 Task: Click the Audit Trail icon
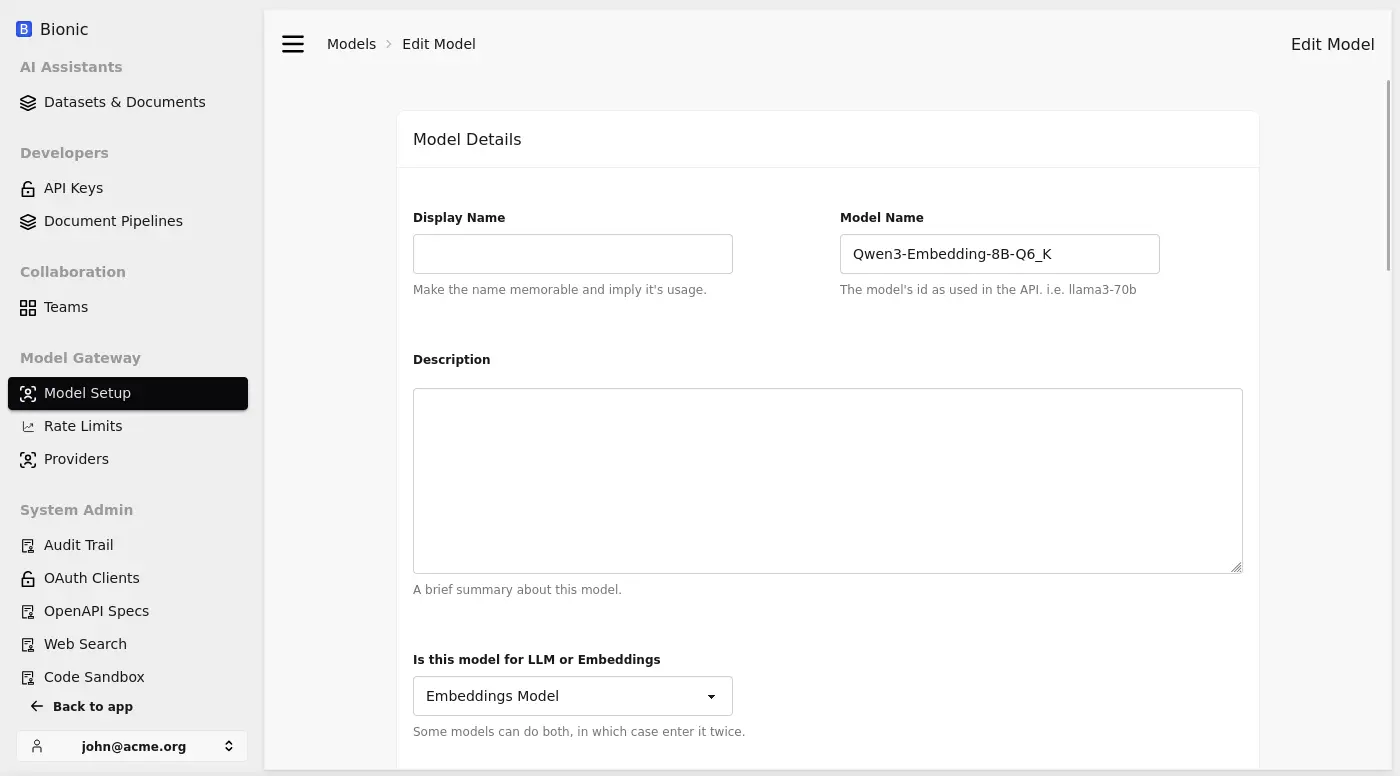pyautogui.click(x=28, y=545)
